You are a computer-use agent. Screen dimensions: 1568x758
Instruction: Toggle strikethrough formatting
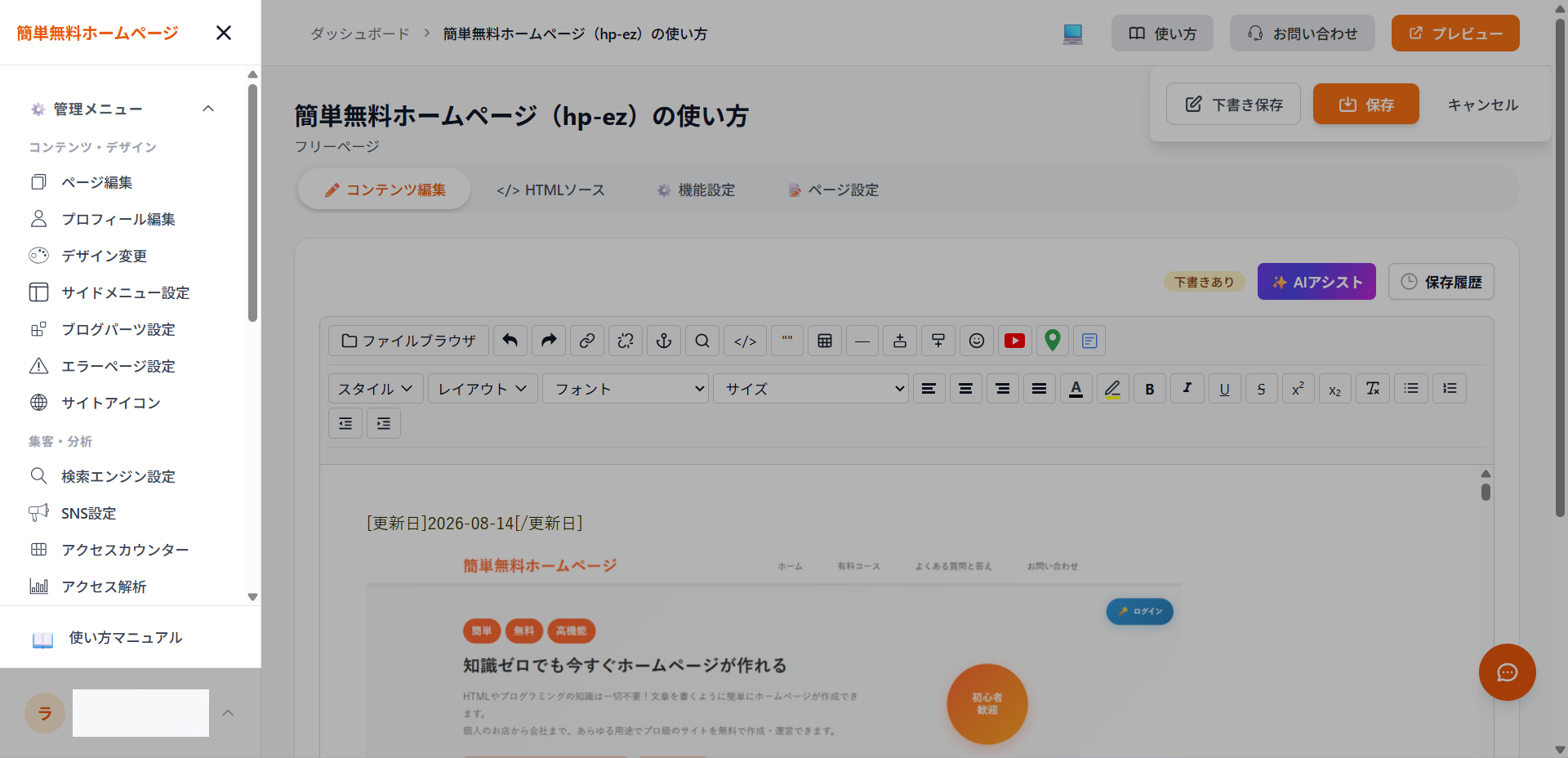tap(1262, 389)
